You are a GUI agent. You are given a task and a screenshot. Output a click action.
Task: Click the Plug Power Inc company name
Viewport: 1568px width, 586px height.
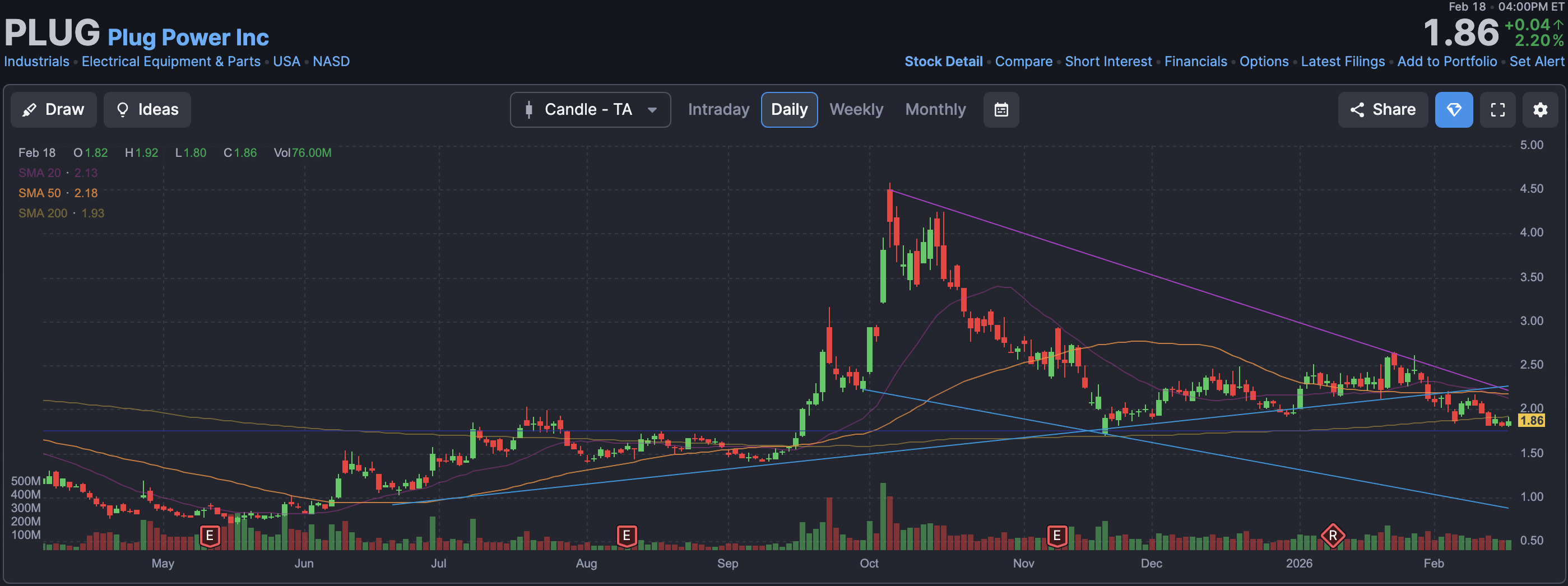(x=188, y=38)
